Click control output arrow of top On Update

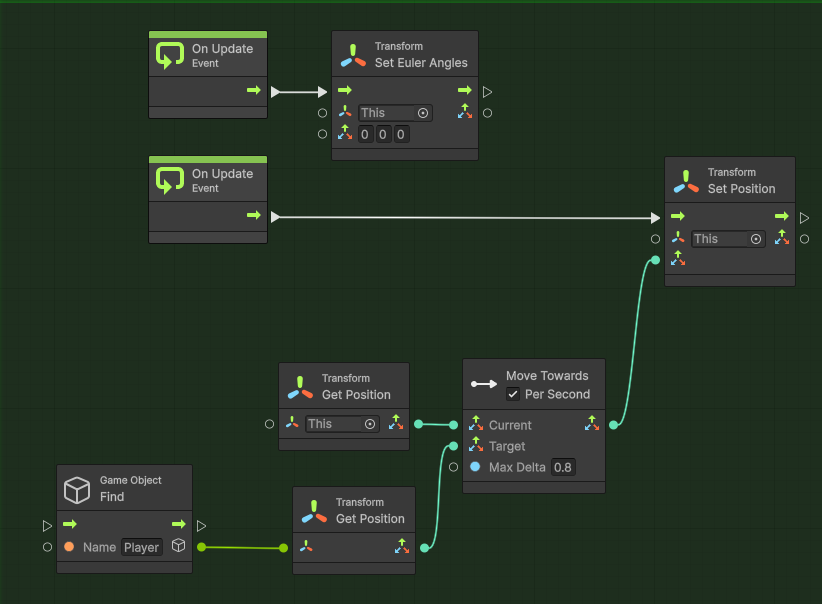254,91
